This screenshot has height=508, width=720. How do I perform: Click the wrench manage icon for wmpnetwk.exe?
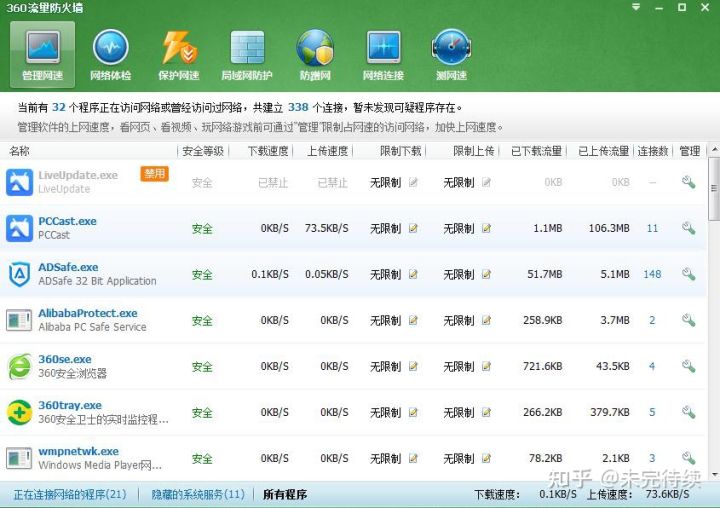pos(688,458)
